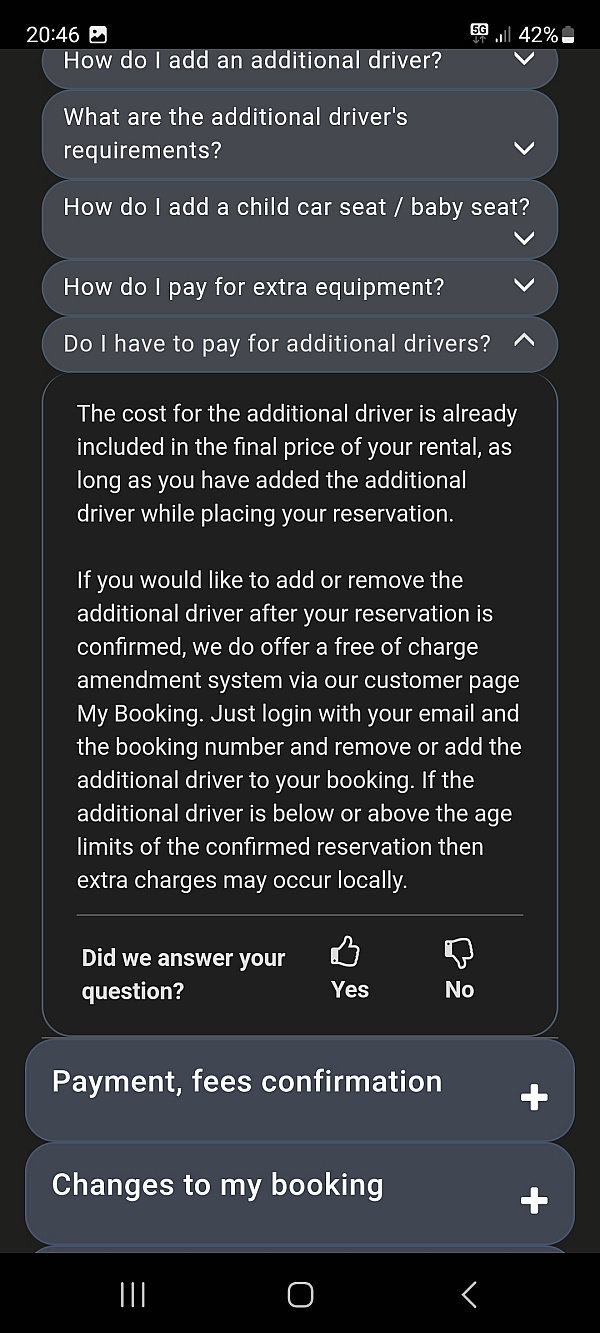This screenshot has width=600, height=1333.
Task: Open "How do I pay for extra equipment?"
Action: [254, 288]
